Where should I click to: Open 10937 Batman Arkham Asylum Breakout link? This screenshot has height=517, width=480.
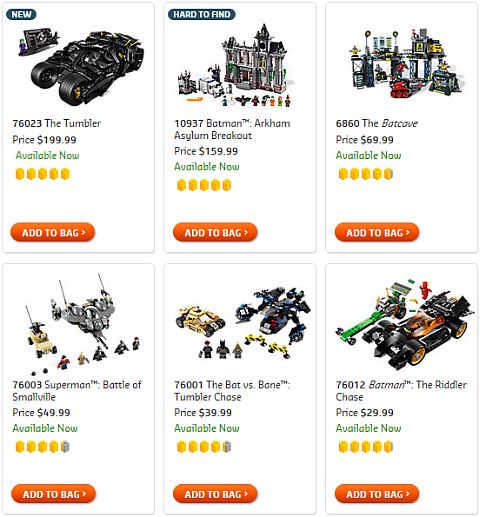(x=232, y=129)
